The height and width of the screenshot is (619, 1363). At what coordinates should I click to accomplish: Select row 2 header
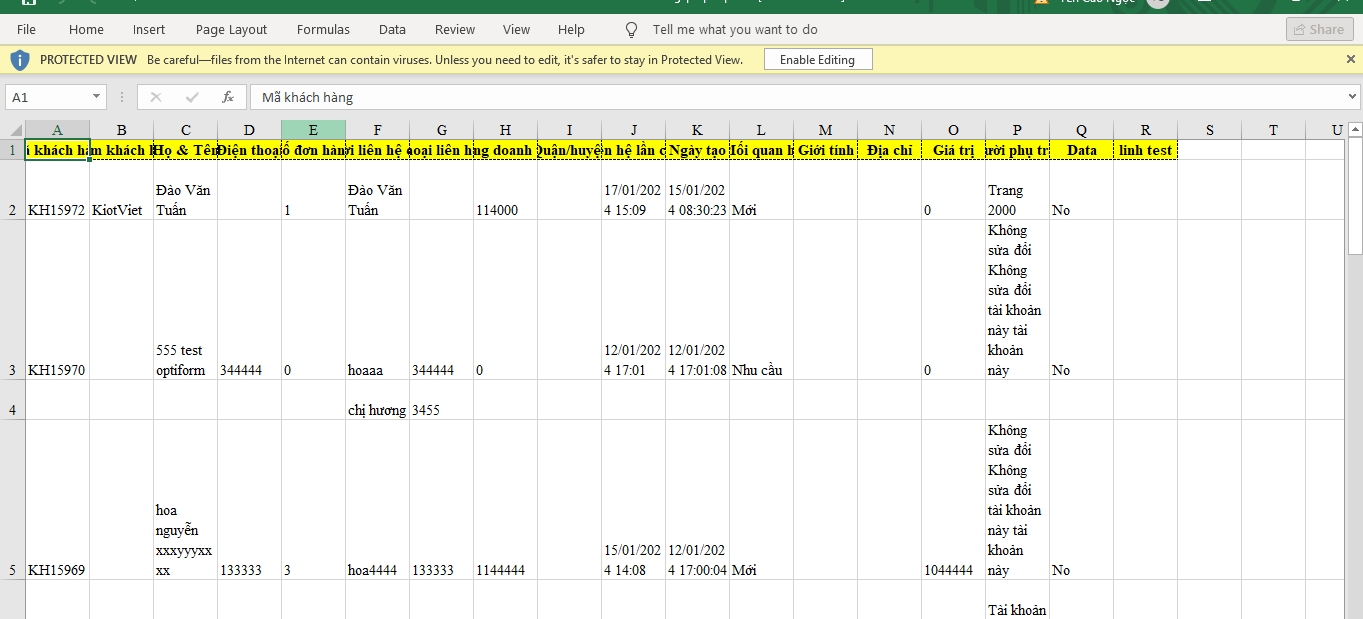(12, 190)
